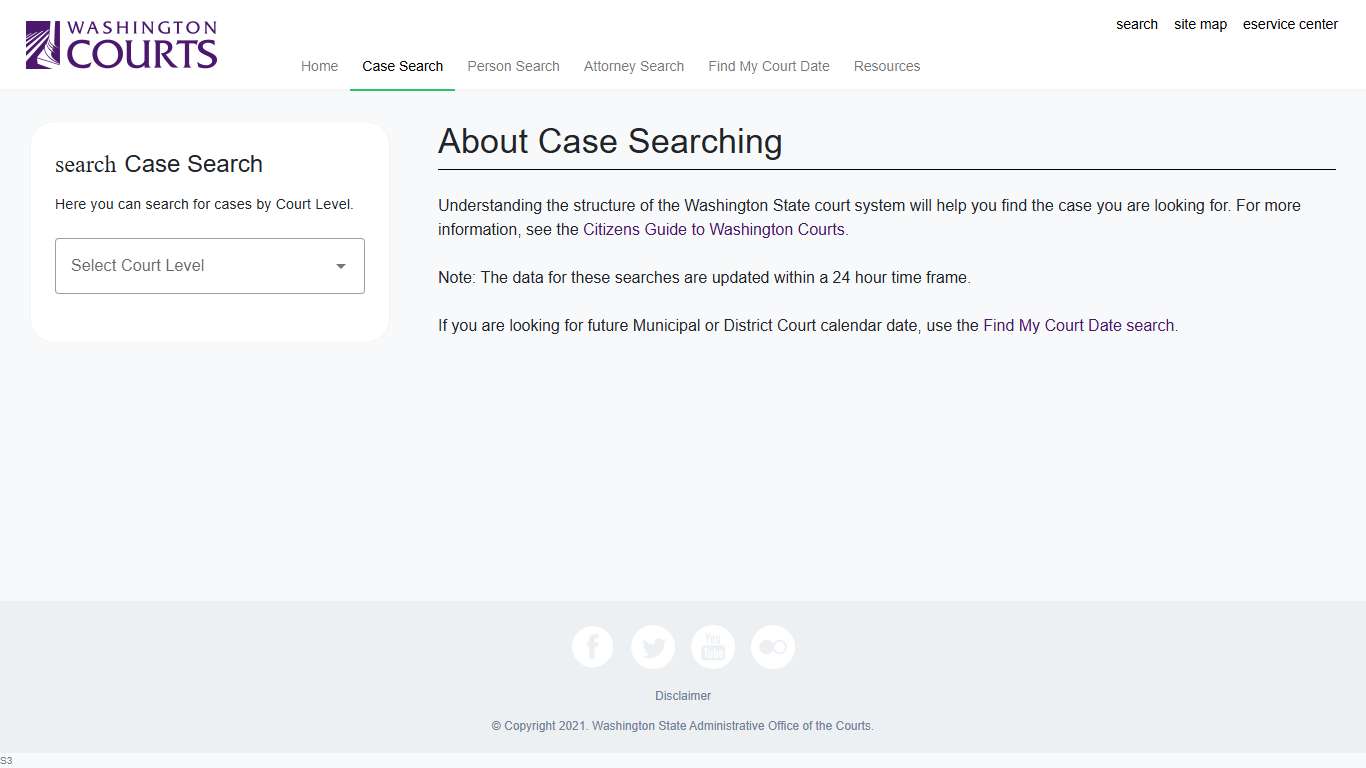Image resolution: width=1366 pixels, height=768 pixels.
Task: Open the Facebook social media icon
Action: point(592,647)
